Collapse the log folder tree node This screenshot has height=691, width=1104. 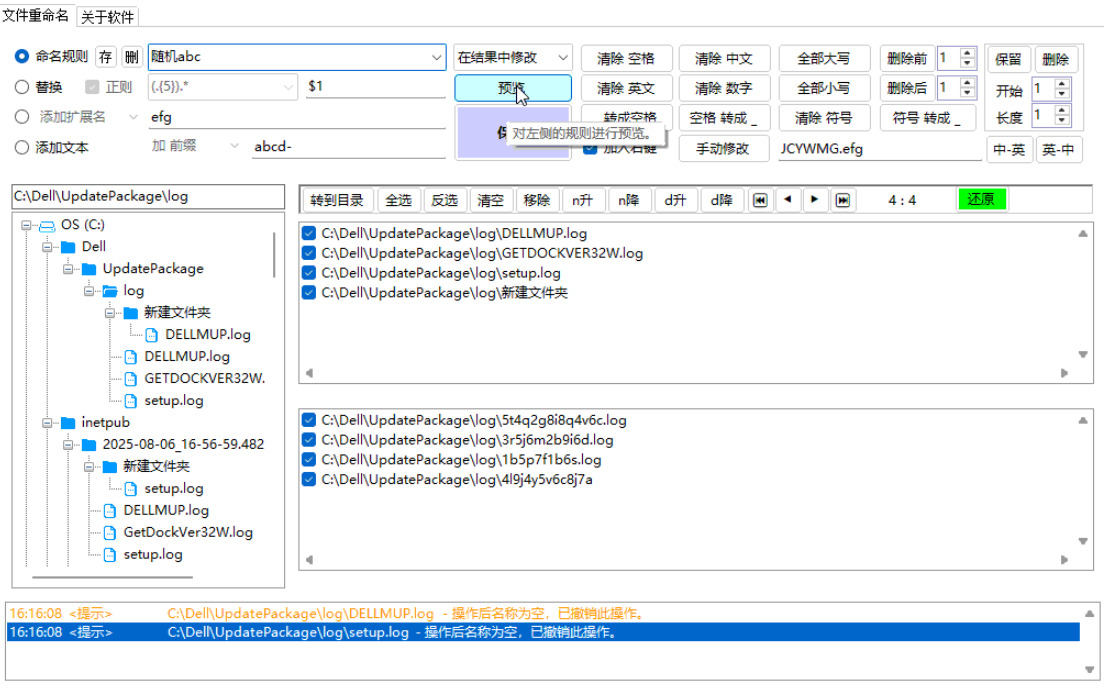point(89,291)
